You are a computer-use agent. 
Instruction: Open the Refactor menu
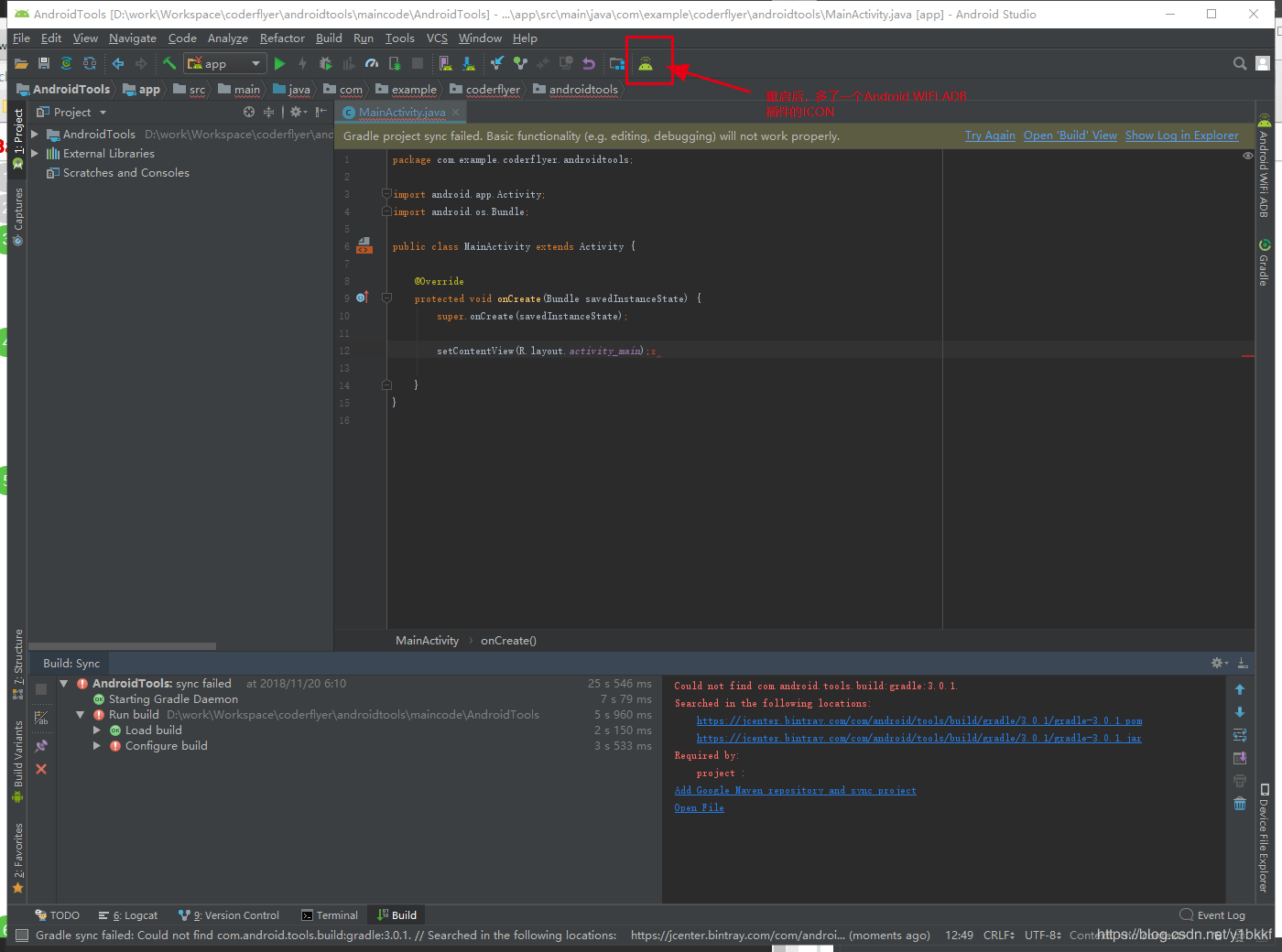pos(281,38)
